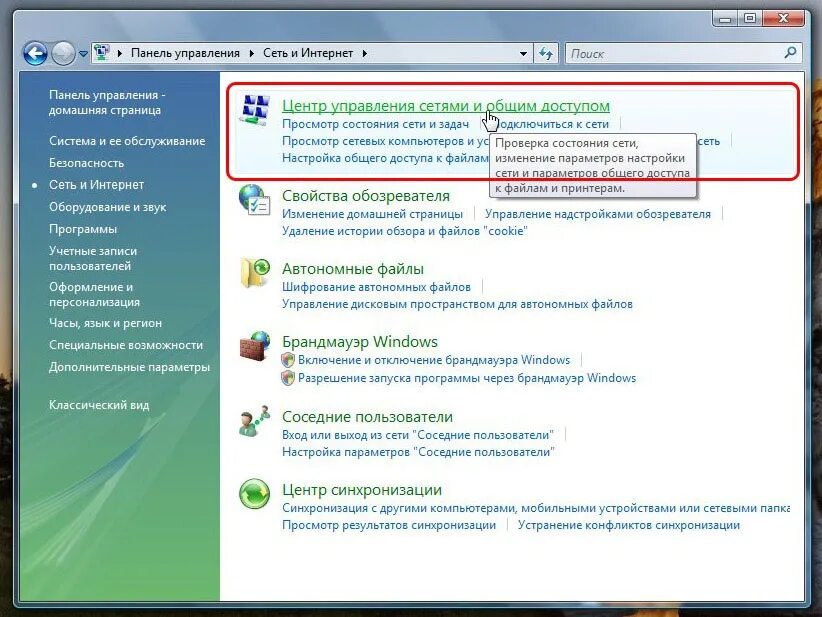Click shield icon beside Включение и отключение брандмауэра

point(288,360)
